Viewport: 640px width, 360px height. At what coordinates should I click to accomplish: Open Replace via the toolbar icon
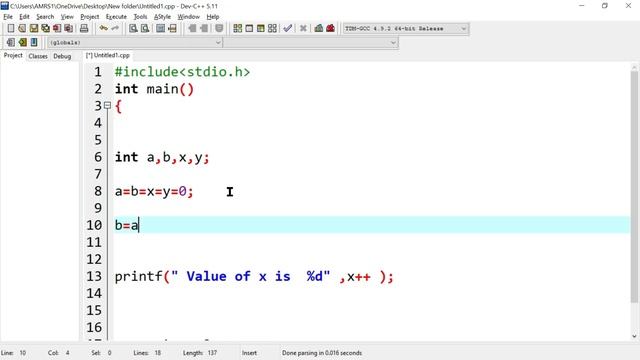pyautogui.click(x=145, y=28)
